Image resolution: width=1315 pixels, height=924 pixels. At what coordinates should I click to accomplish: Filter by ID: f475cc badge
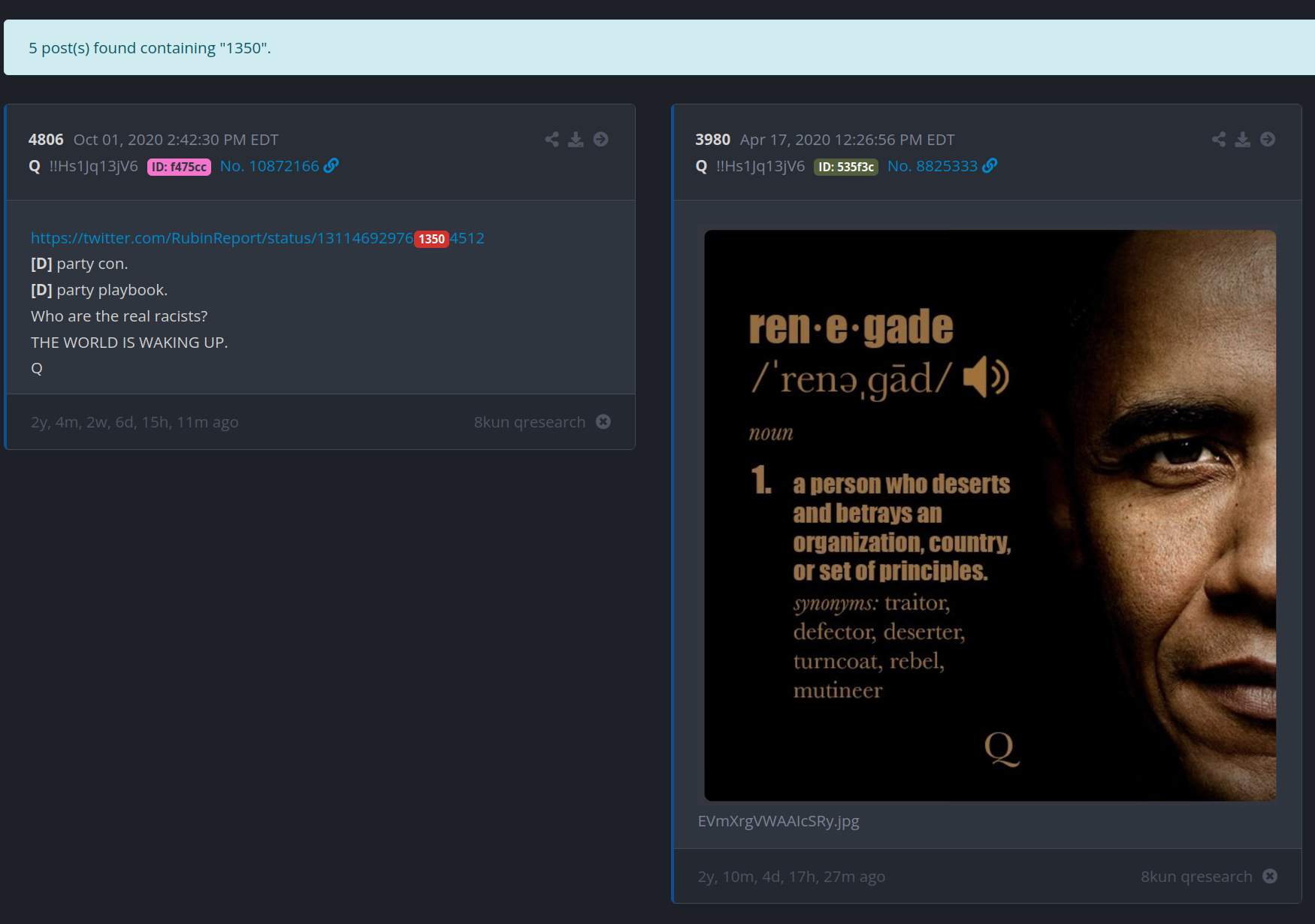click(179, 167)
